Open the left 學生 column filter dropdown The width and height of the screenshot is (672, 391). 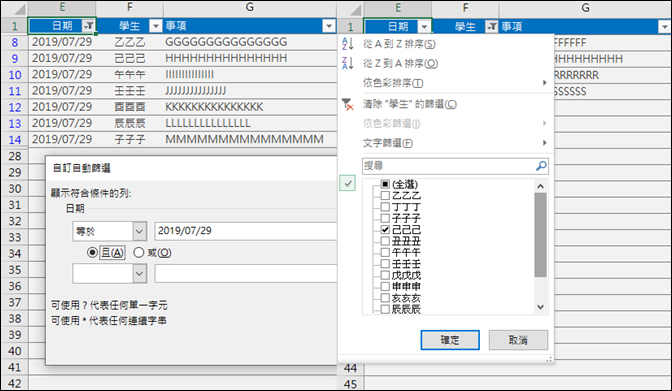tap(156, 26)
